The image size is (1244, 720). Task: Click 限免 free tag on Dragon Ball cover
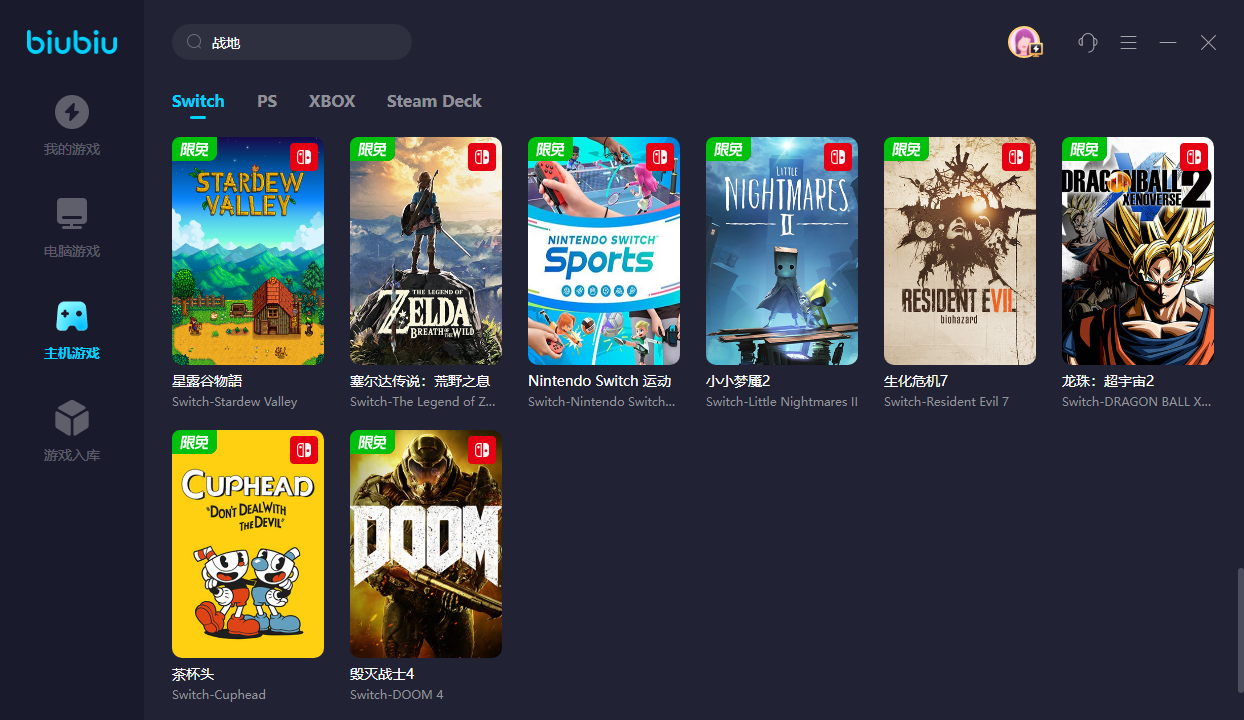1084,149
